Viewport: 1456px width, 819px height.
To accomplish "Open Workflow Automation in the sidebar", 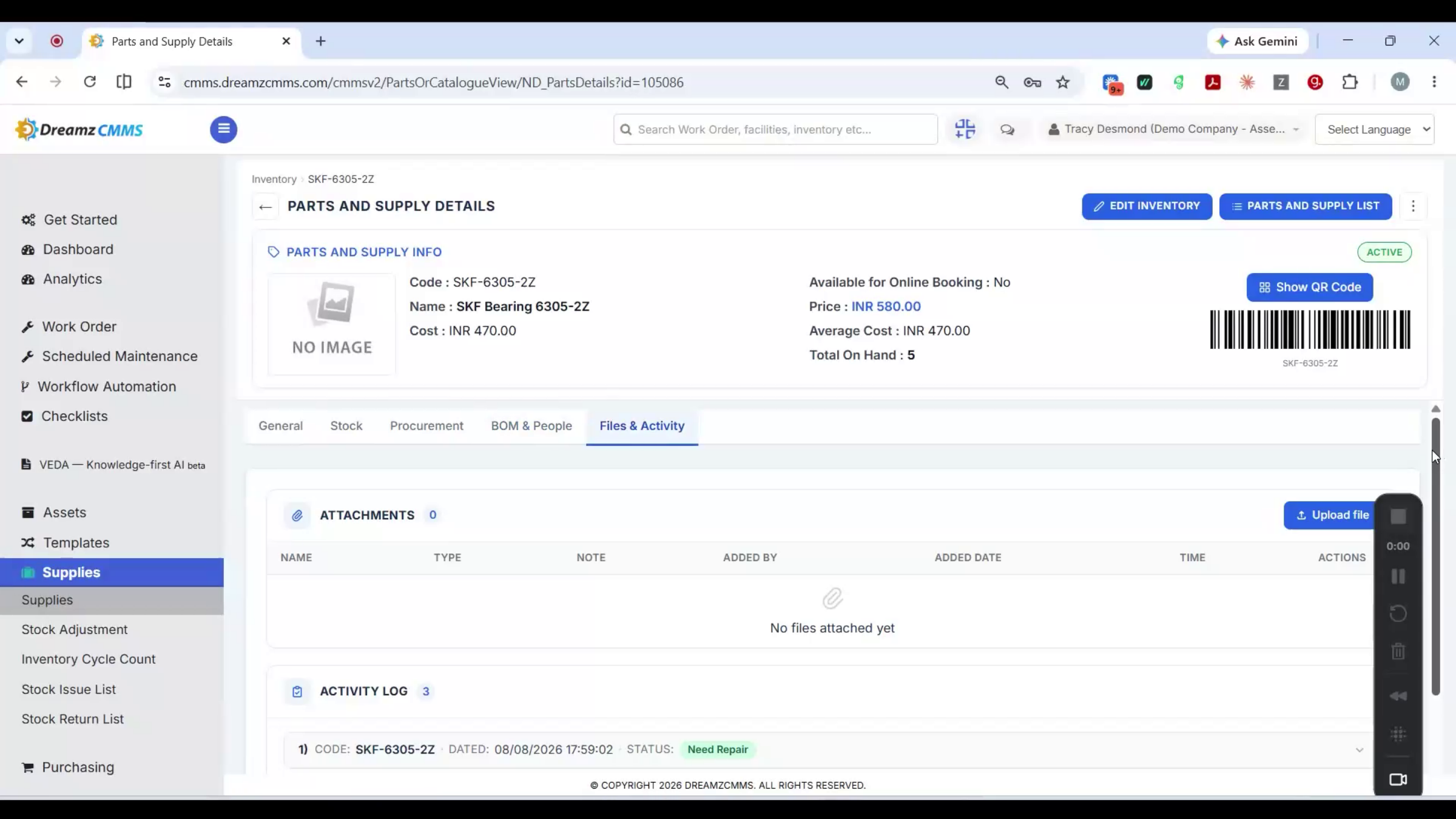I will pyautogui.click(x=107, y=387).
